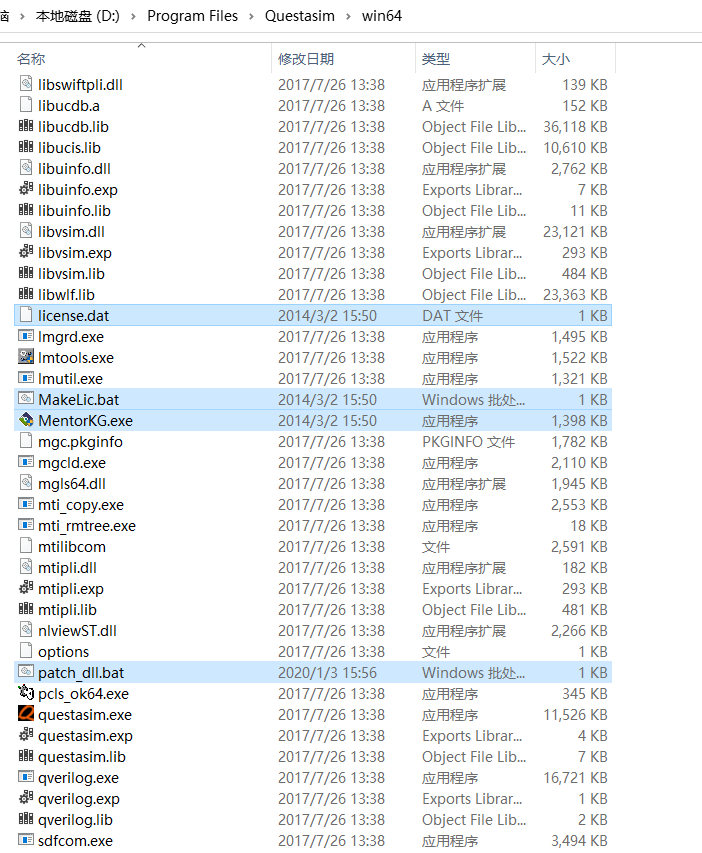The width and height of the screenshot is (702, 853).
Task: Sort by 类型 column header
Action: [x=436, y=59]
